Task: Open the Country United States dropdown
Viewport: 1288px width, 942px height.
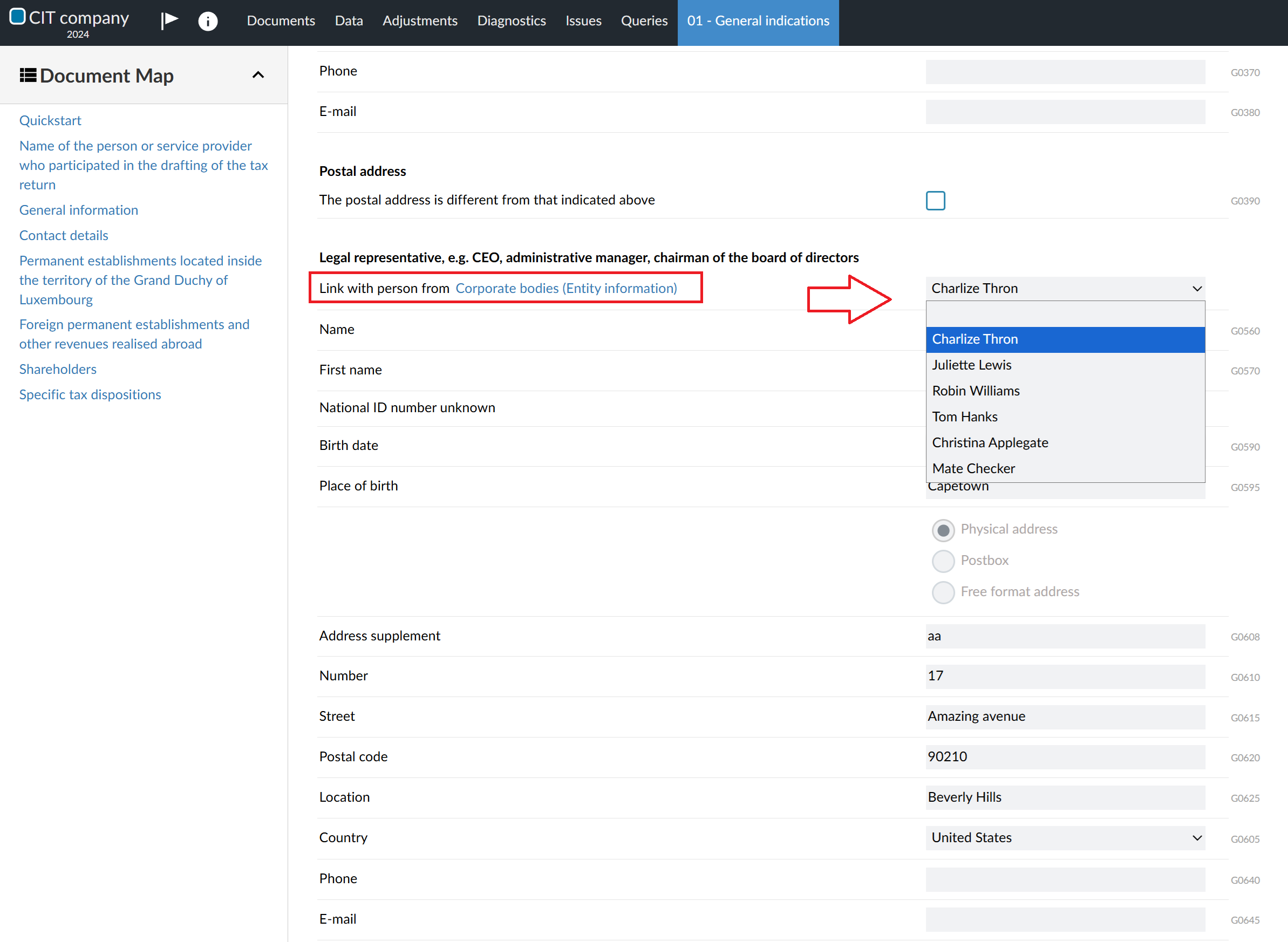Action: 1065,838
